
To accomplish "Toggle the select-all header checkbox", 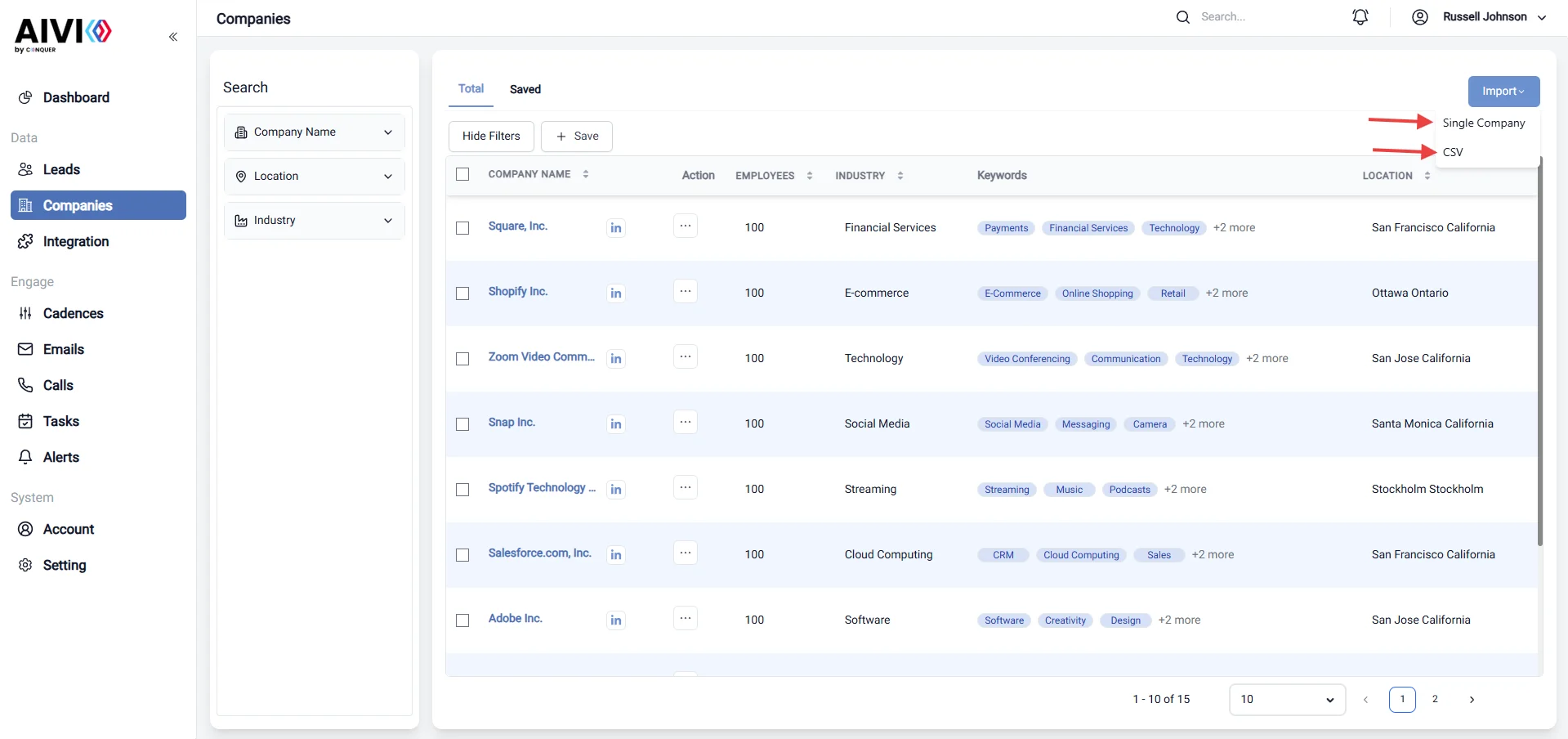I will (462, 174).
